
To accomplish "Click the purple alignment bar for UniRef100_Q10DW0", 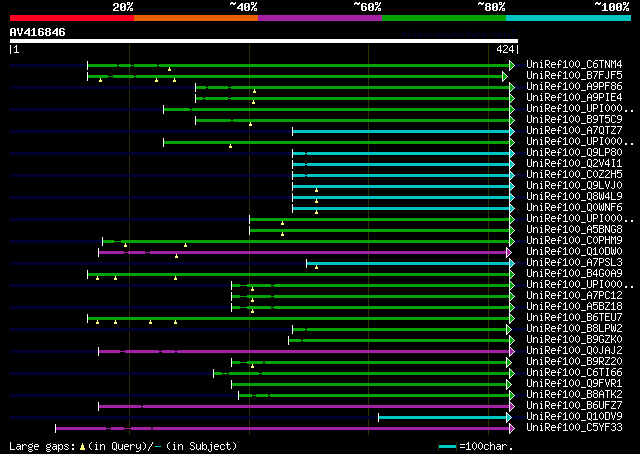I will click(302, 253).
